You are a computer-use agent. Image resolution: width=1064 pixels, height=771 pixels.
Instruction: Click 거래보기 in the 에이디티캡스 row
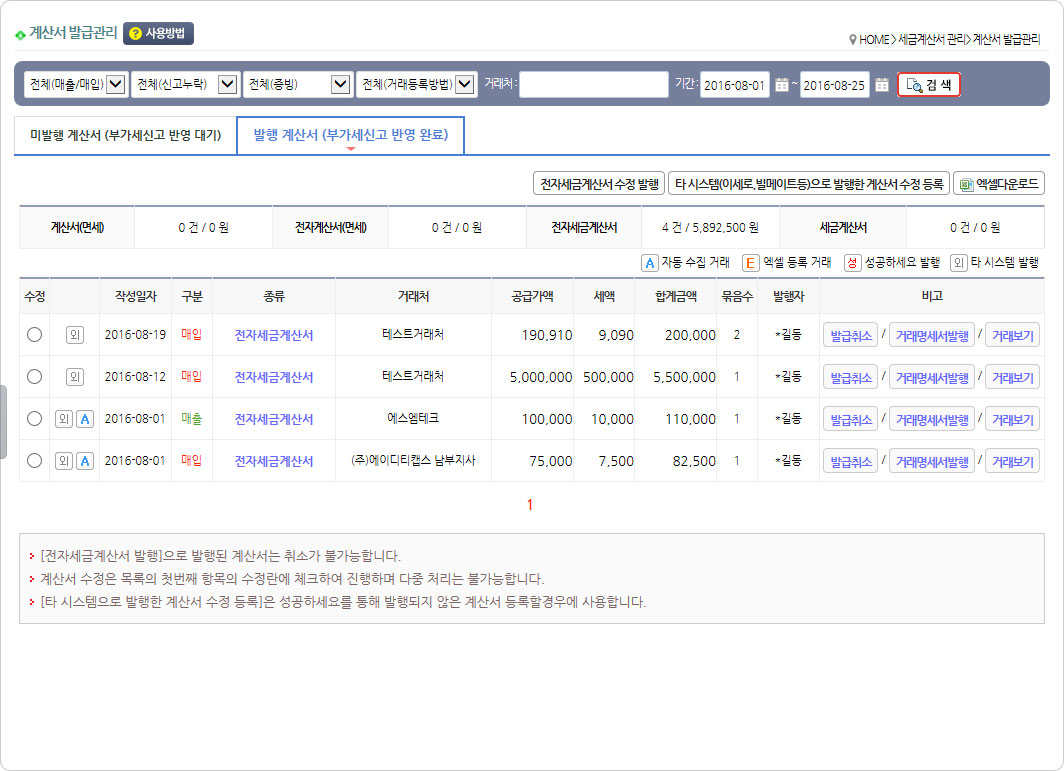click(1012, 462)
